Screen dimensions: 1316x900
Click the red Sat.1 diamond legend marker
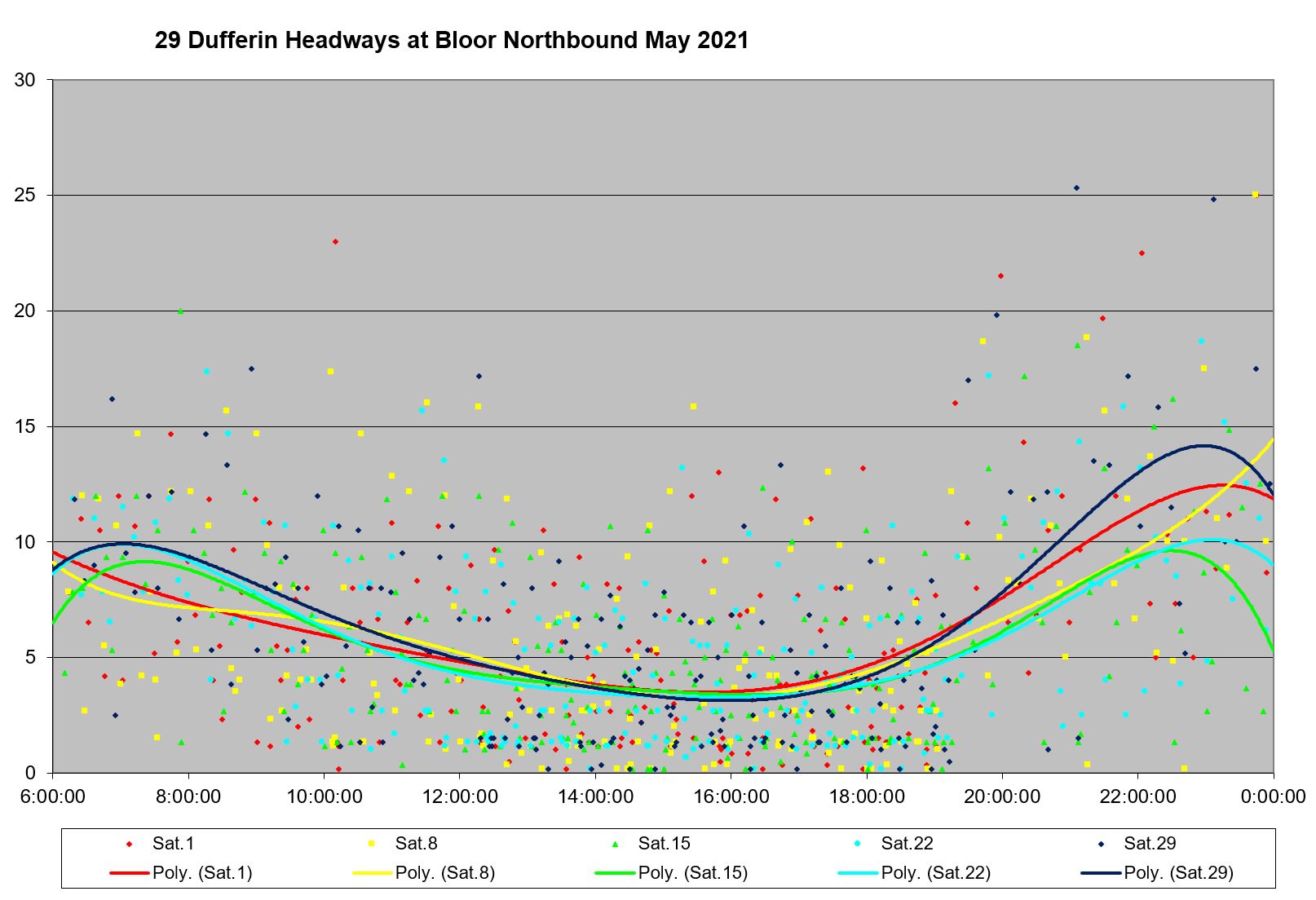tap(130, 844)
